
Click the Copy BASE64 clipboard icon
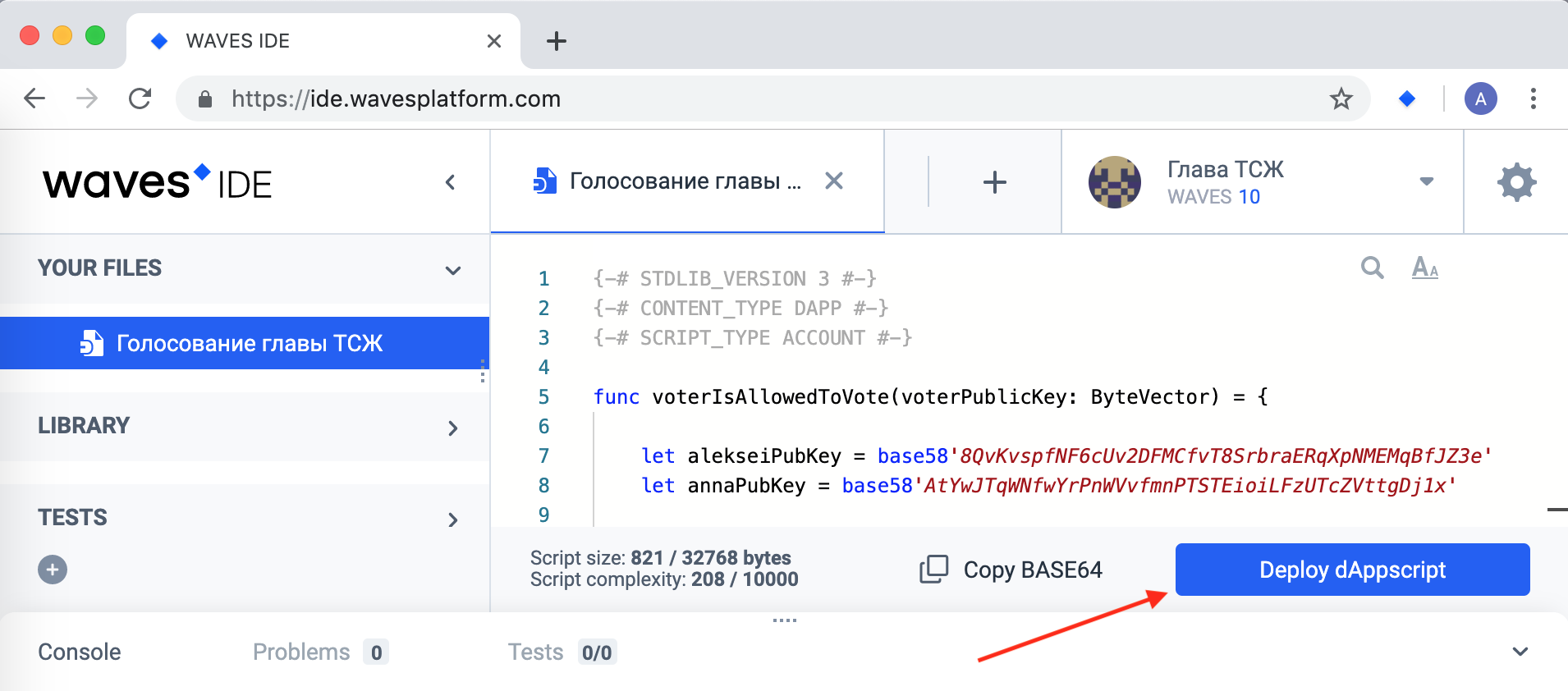click(933, 570)
